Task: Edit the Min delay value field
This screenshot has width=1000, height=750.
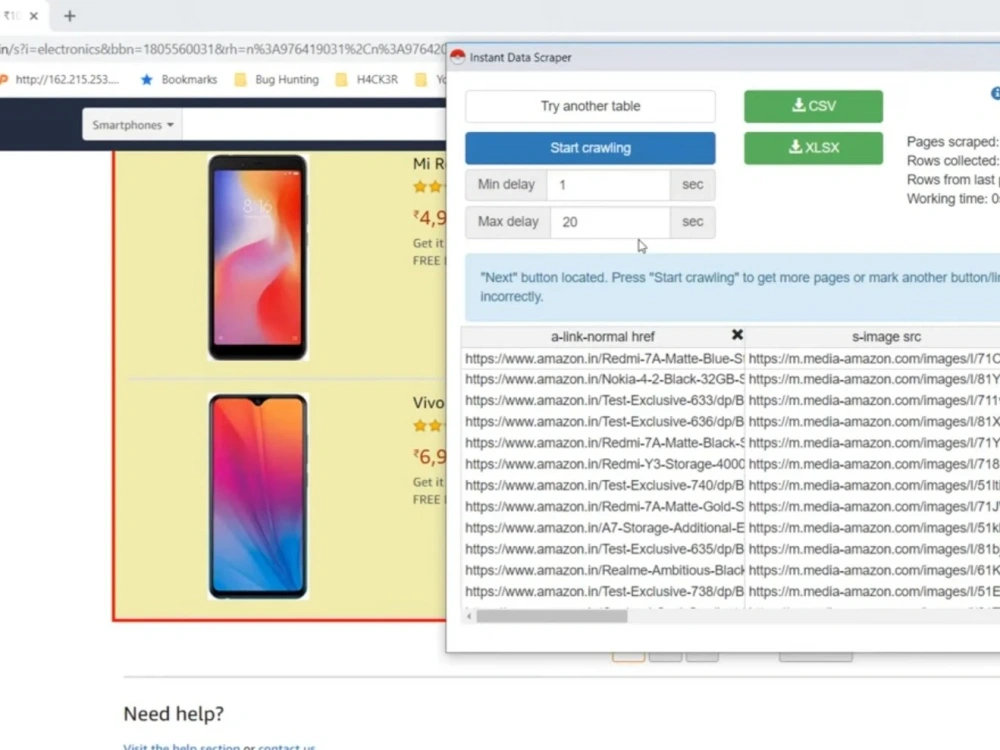Action: point(608,185)
